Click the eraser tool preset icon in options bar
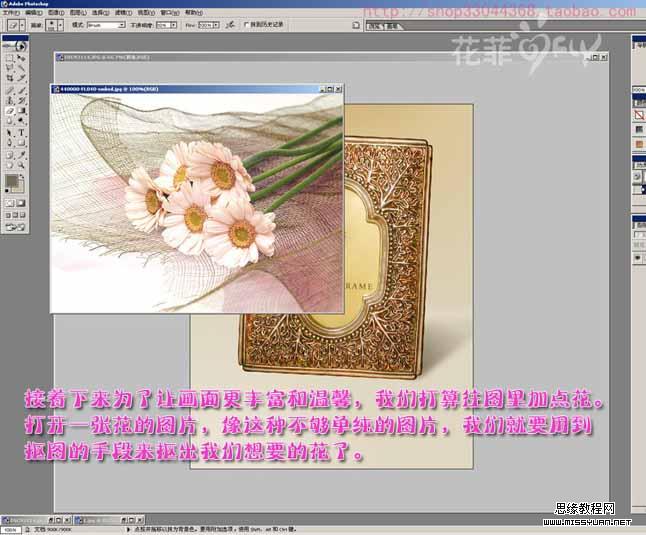The width and height of the screenshot is (646, 535). coord(14,25)
